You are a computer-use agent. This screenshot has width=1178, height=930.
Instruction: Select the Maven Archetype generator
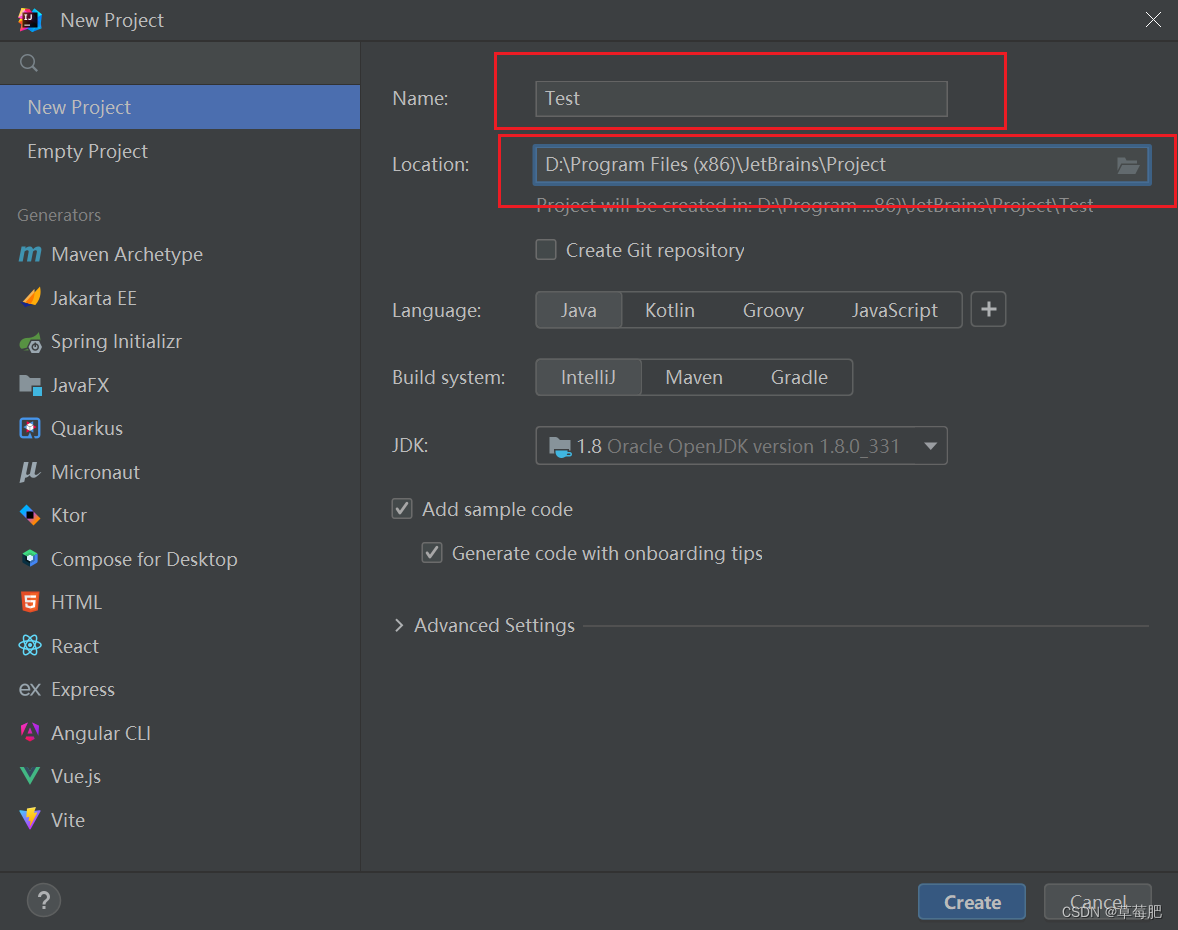tap(122, 254)
